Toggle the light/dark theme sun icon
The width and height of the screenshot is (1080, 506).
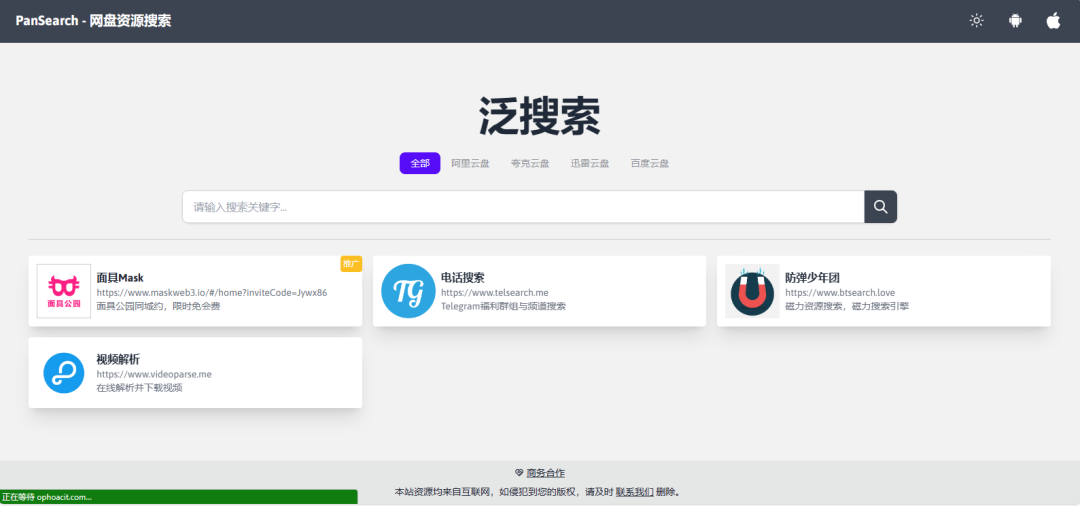(x=976, y=21)
